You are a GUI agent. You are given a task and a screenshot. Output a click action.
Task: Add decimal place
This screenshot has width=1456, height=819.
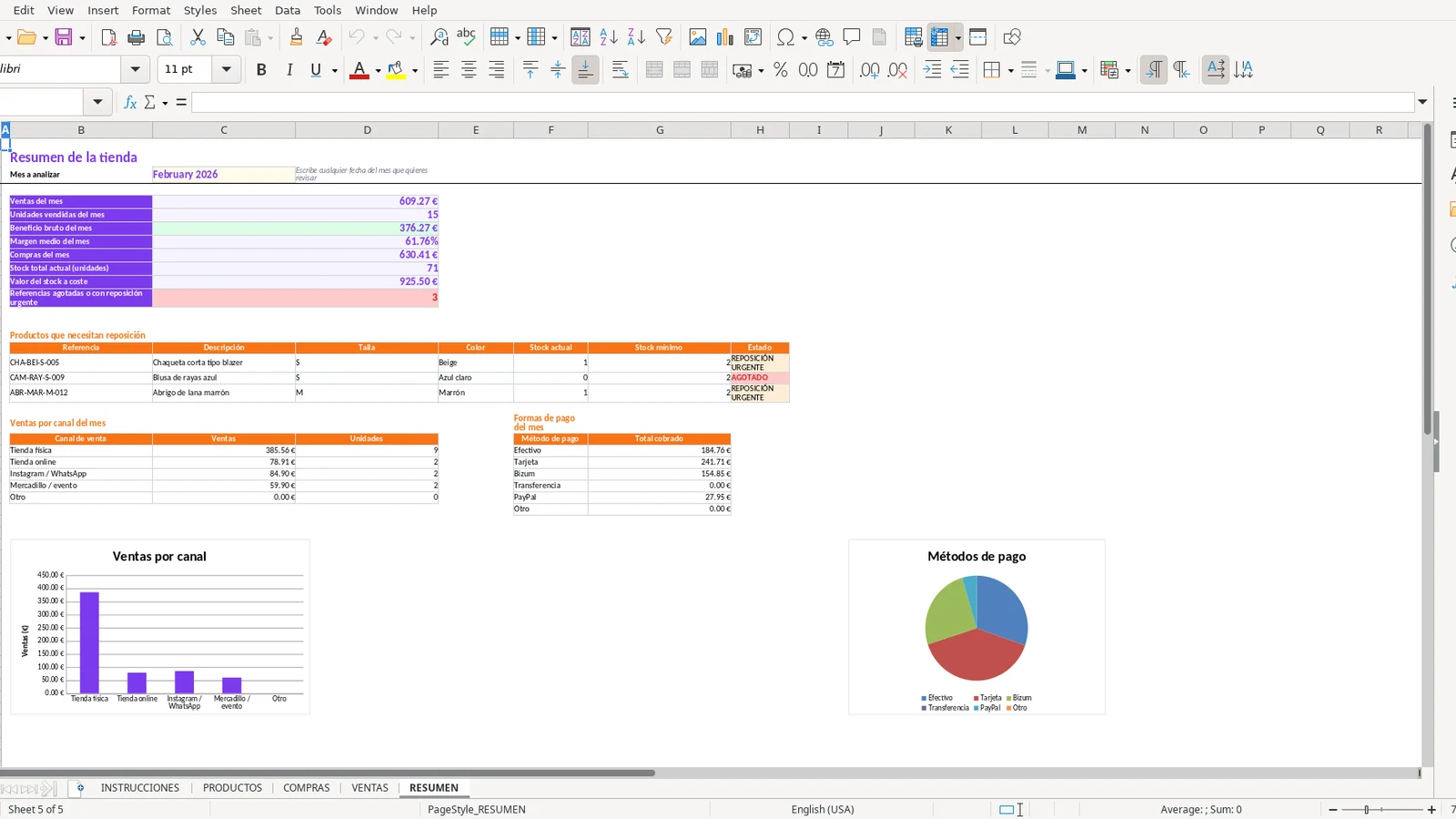870,70
